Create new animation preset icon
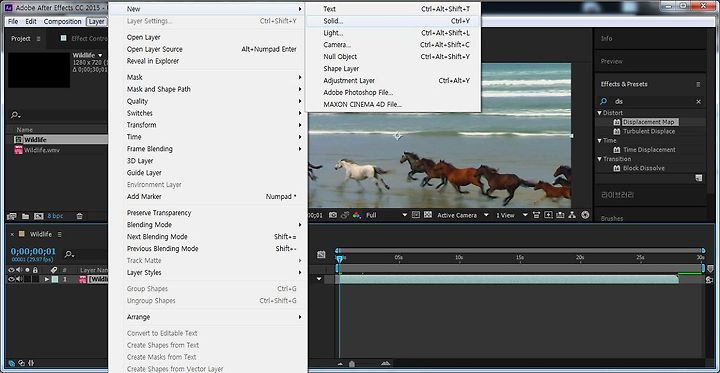The image size is (720, 373). 698,178
